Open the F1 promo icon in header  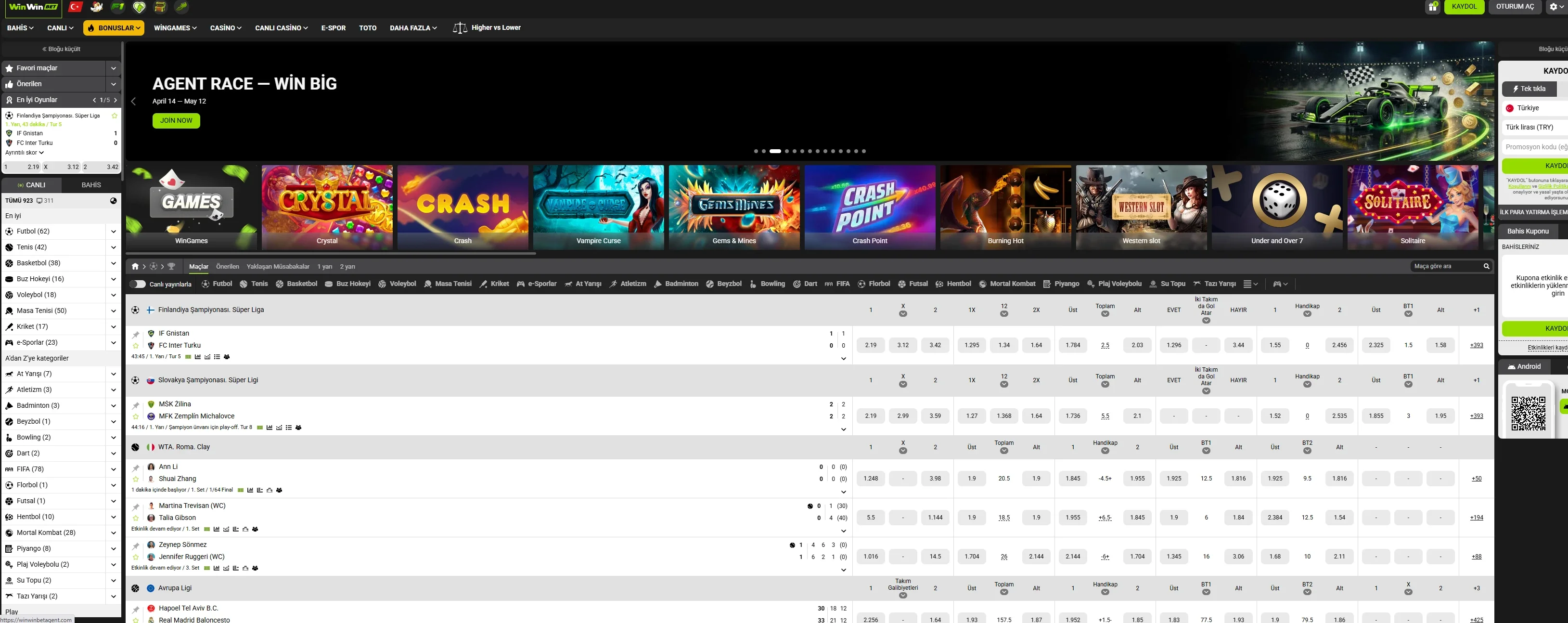tap(118, 7)
